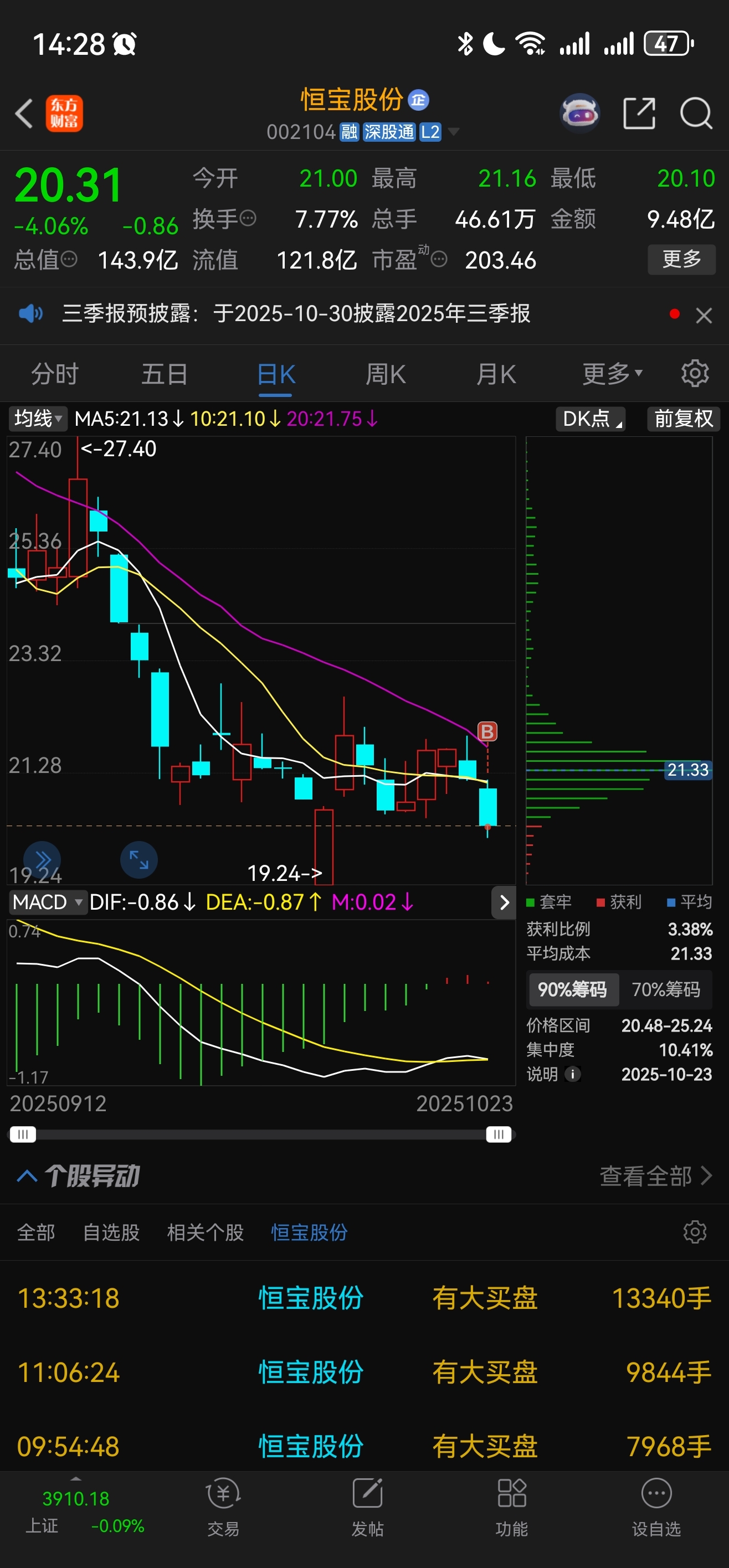Dismiss the announcement banner with X
This screenshot has height=1568, width=729.
click(x=704, y=315)
